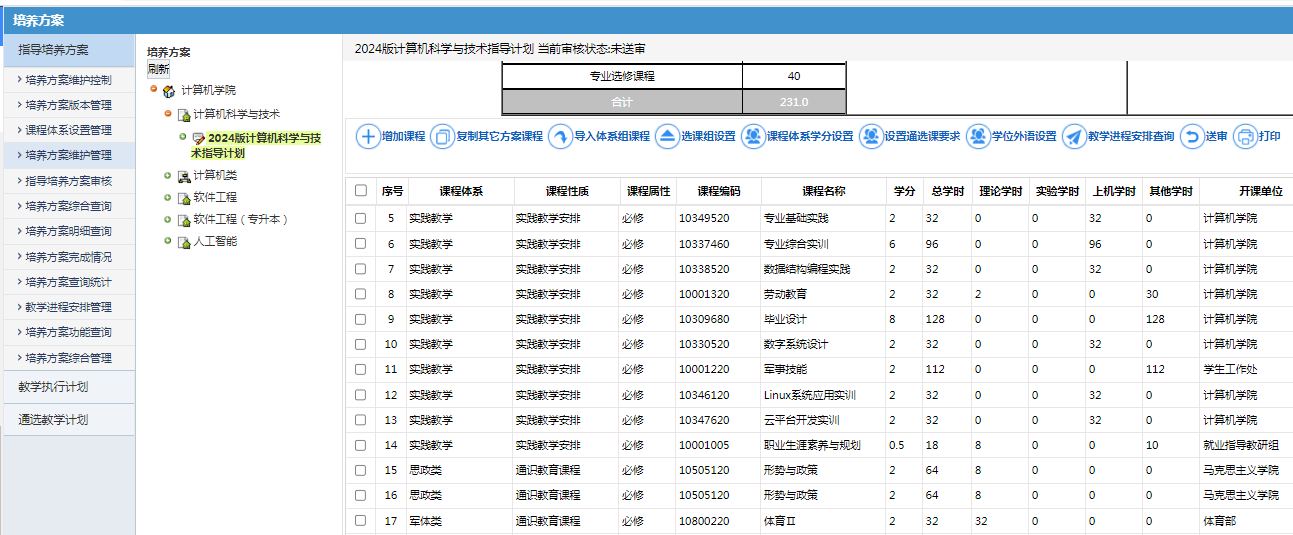Click the pencil icon beside 2024版计算机科学与技术指导计划
Image resolution: width=1293 pixels, height=535 pixels.
click(198, 138)
